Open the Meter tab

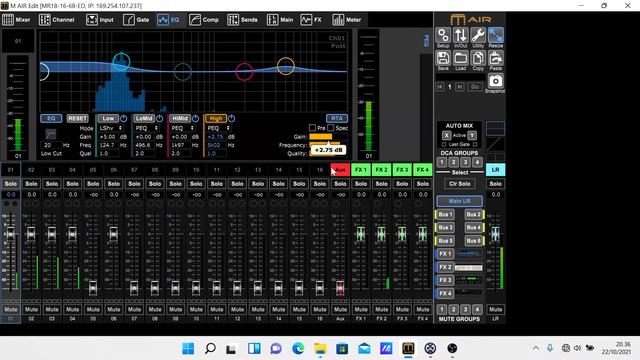347,20
